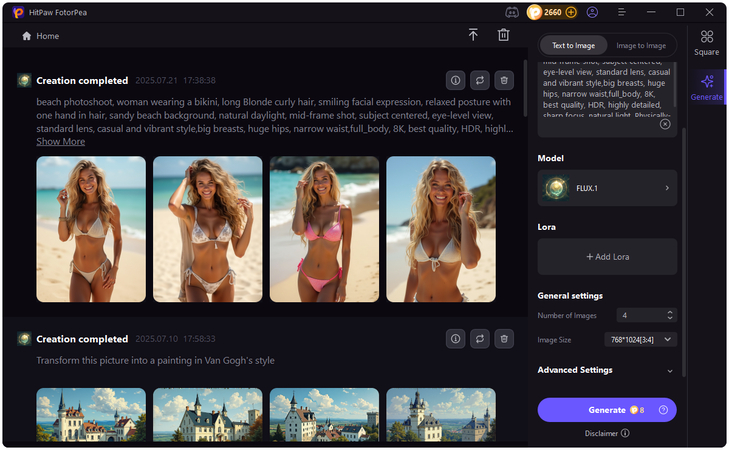Screen dimensions: 729x450
Task: Click the avatar icon beside the first Creation completed
Action: pos(24,80)
